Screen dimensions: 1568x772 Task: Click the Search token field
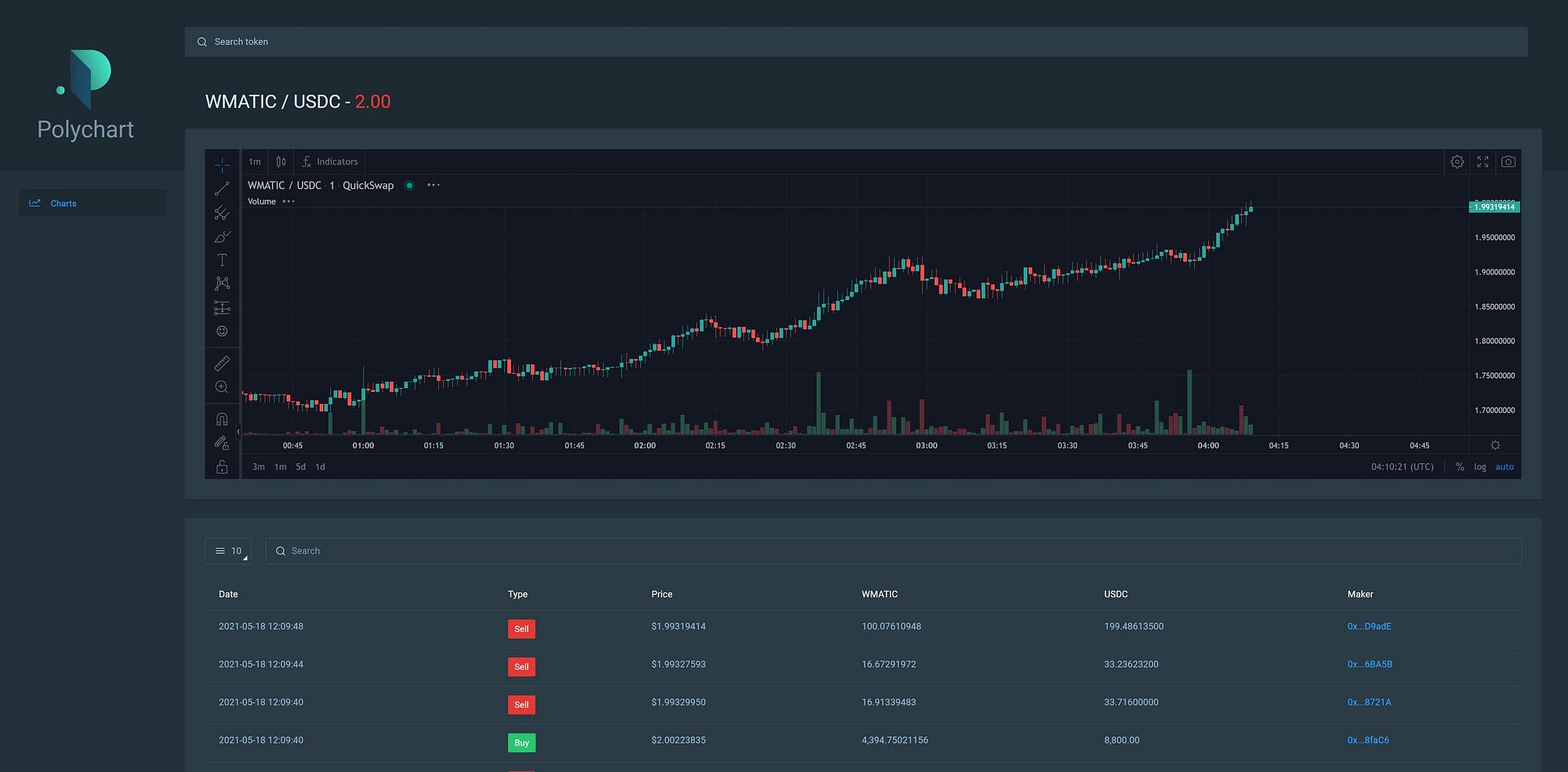856,42
